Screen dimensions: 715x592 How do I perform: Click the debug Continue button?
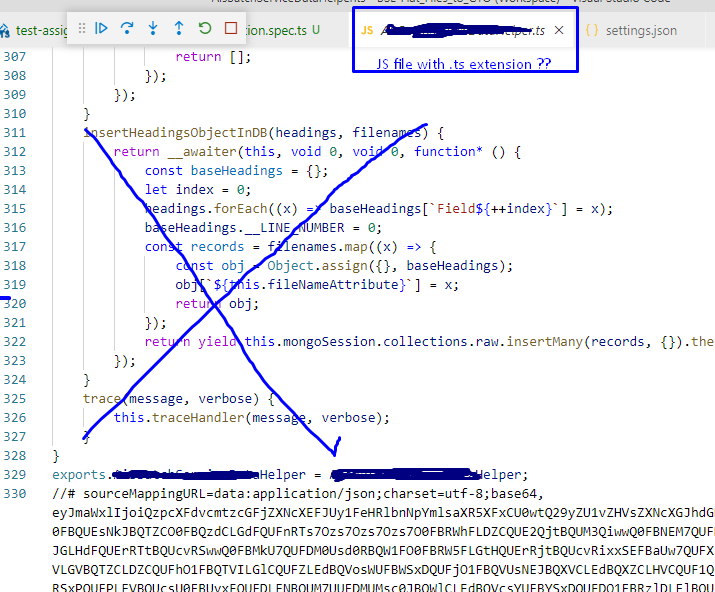coord(101,29)
